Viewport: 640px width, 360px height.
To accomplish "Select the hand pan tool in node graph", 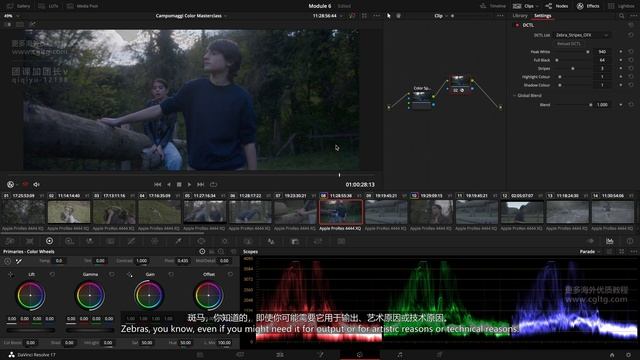I will tap(398, 16).
